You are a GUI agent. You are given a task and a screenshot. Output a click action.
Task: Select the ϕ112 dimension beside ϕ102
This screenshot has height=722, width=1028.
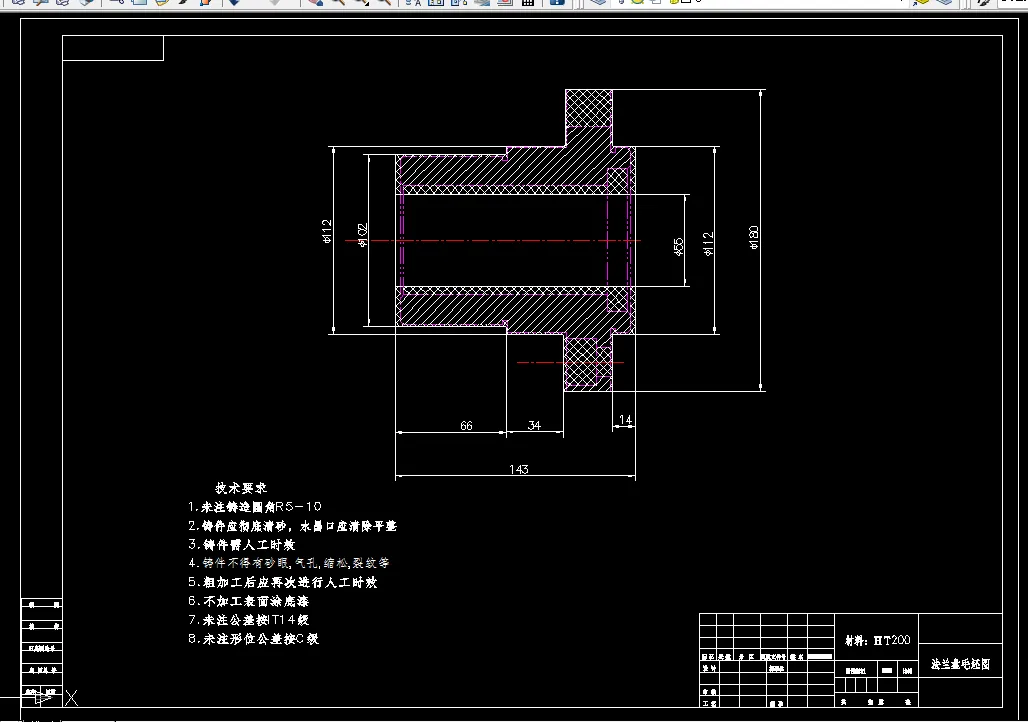[x=327, y=231]
